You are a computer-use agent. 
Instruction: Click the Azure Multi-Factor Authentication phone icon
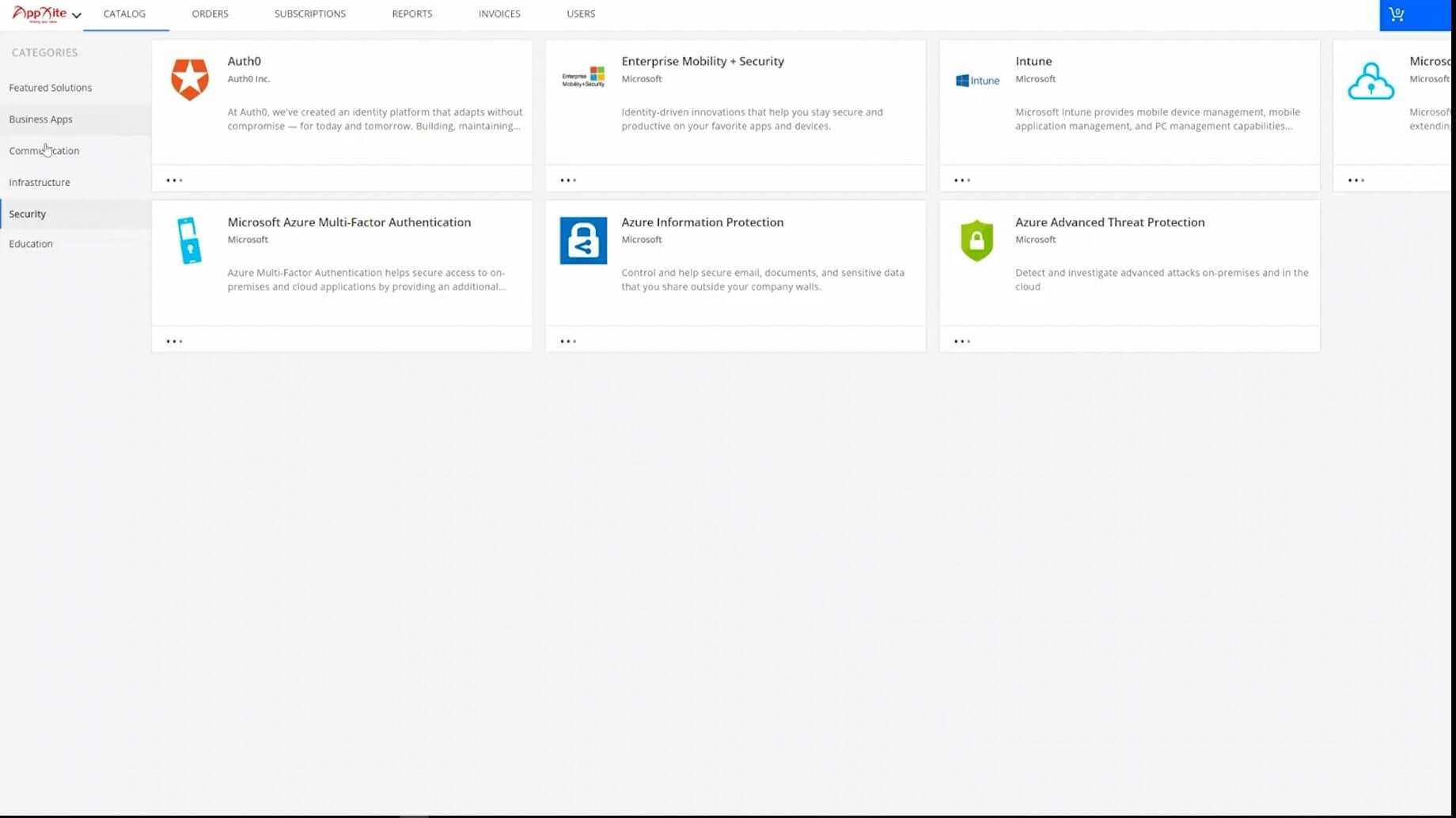click(189, 240)
